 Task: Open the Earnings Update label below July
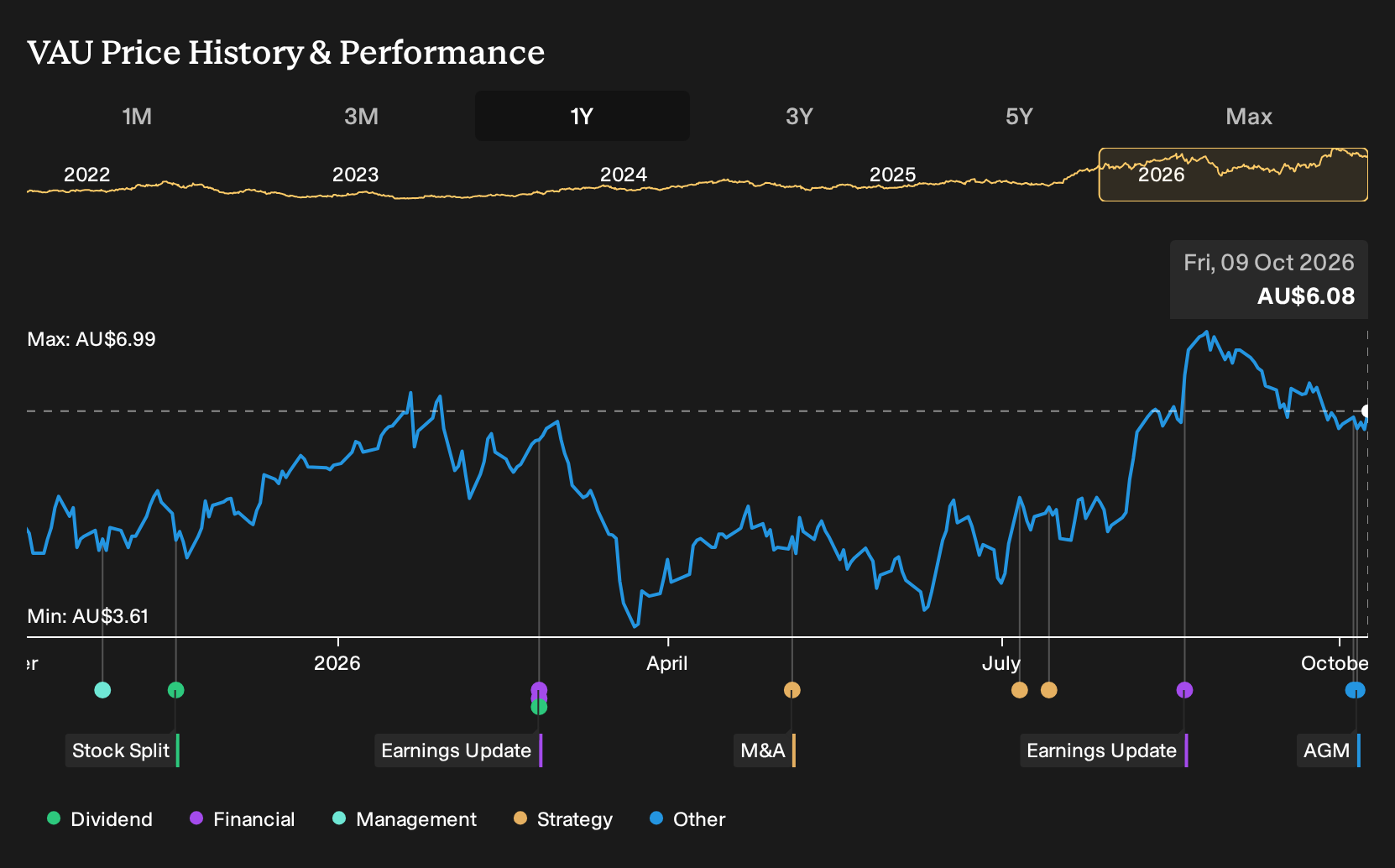(1104, 750)
